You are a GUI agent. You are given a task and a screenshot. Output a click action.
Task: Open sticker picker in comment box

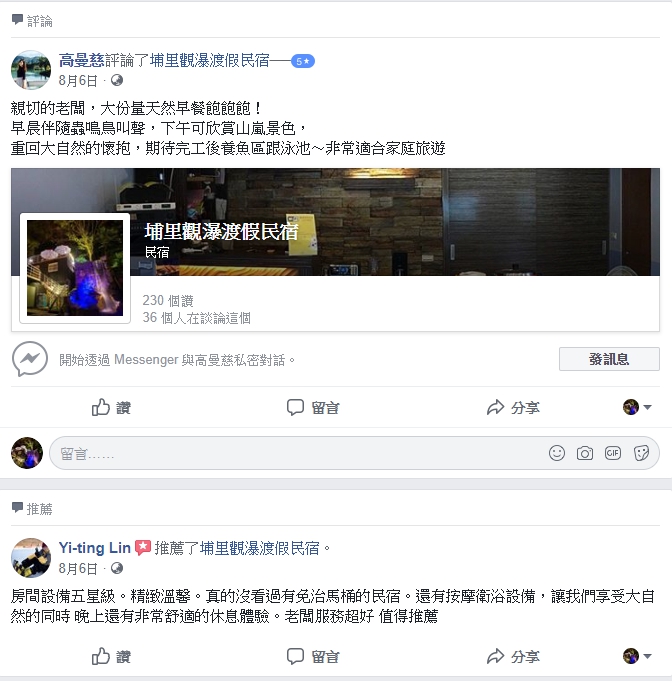click(x=641, y=453)
